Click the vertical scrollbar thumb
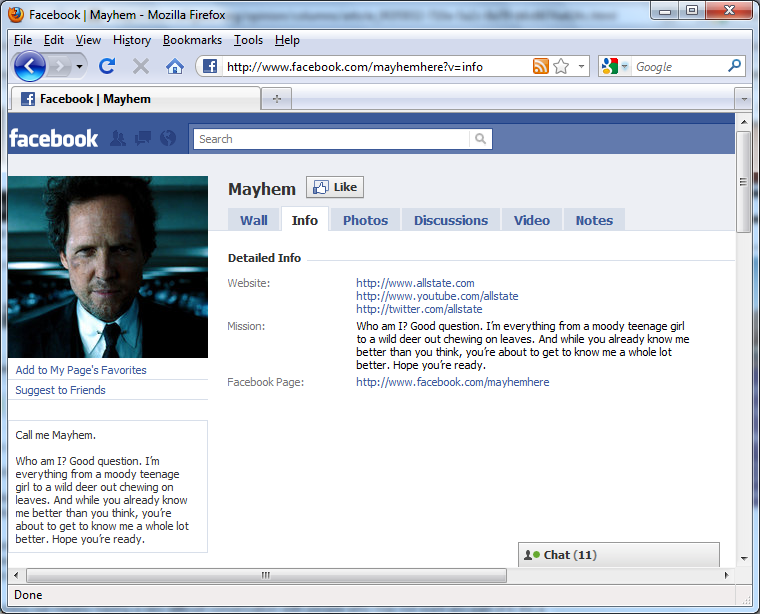760x614 pixels. click(744, 182)
